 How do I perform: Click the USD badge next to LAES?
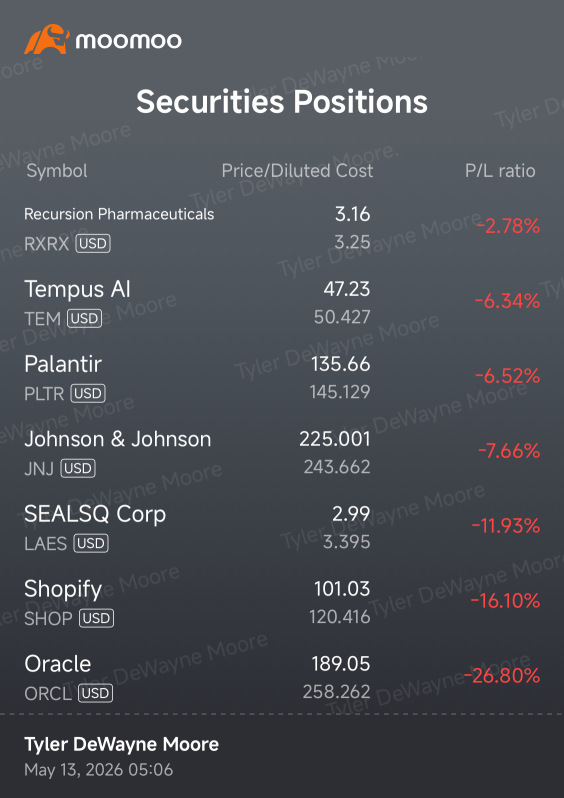91,544
